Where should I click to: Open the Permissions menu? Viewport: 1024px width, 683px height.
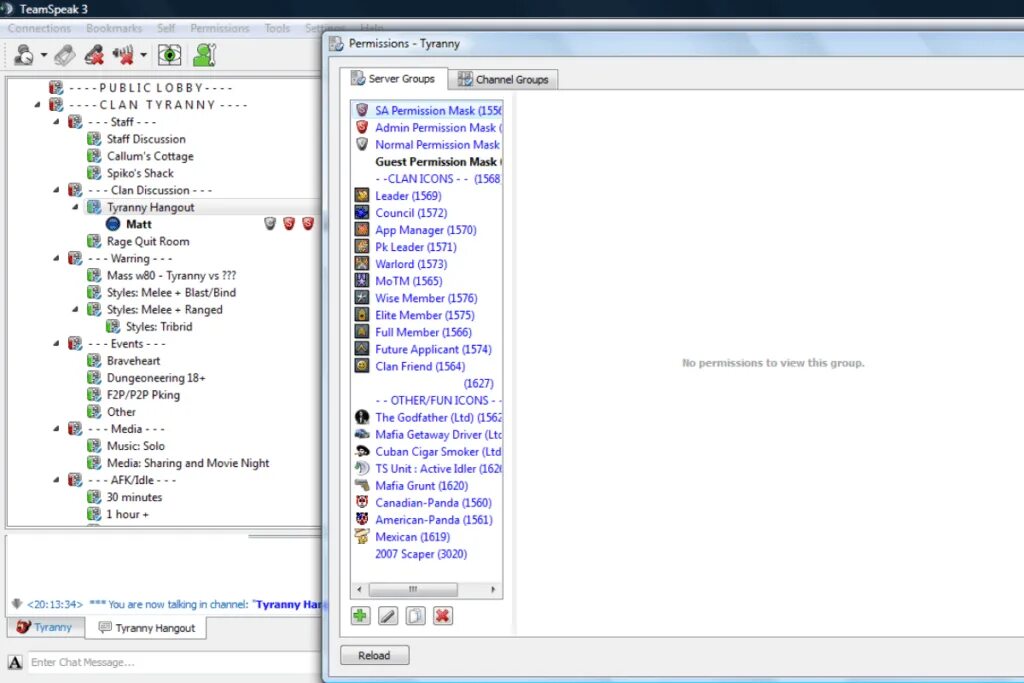[x=219, y=28]
